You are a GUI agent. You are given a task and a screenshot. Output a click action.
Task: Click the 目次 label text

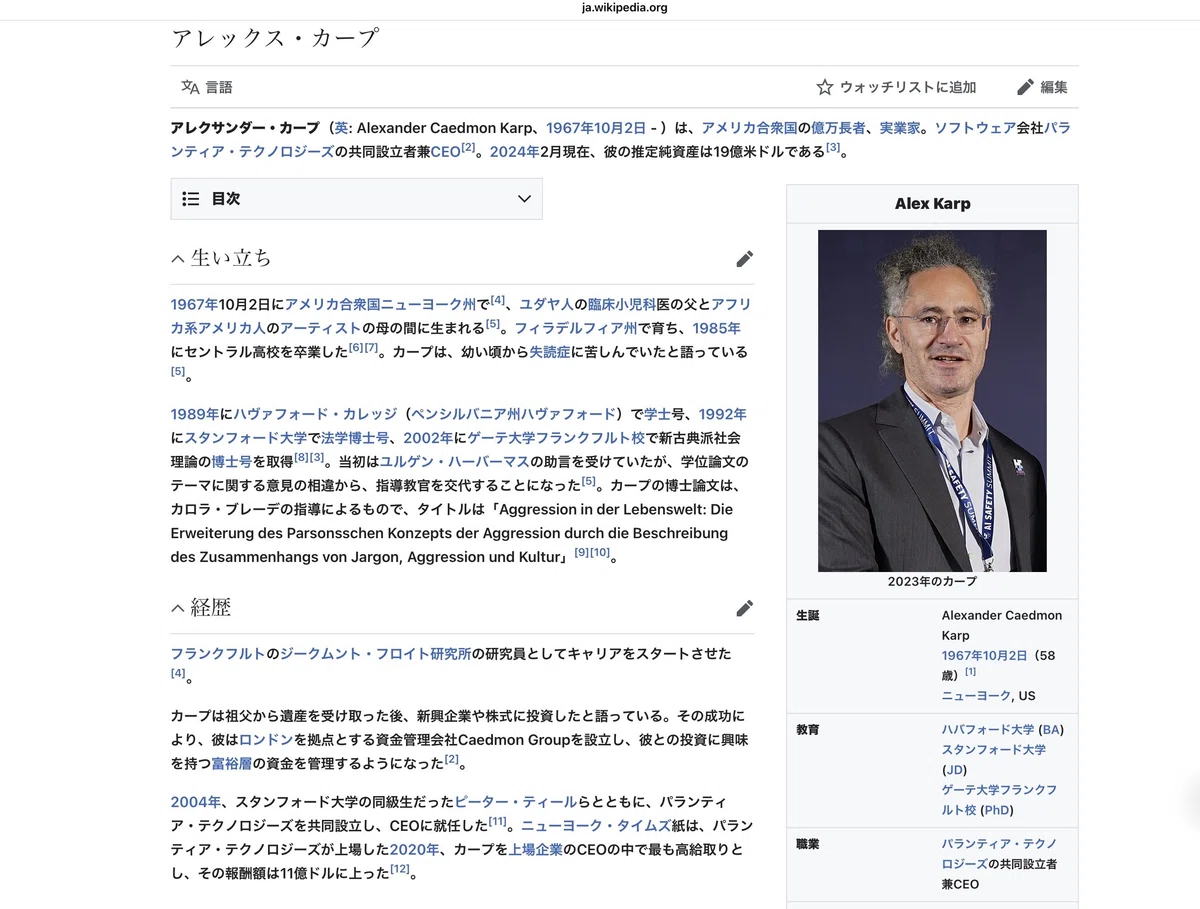226,199
